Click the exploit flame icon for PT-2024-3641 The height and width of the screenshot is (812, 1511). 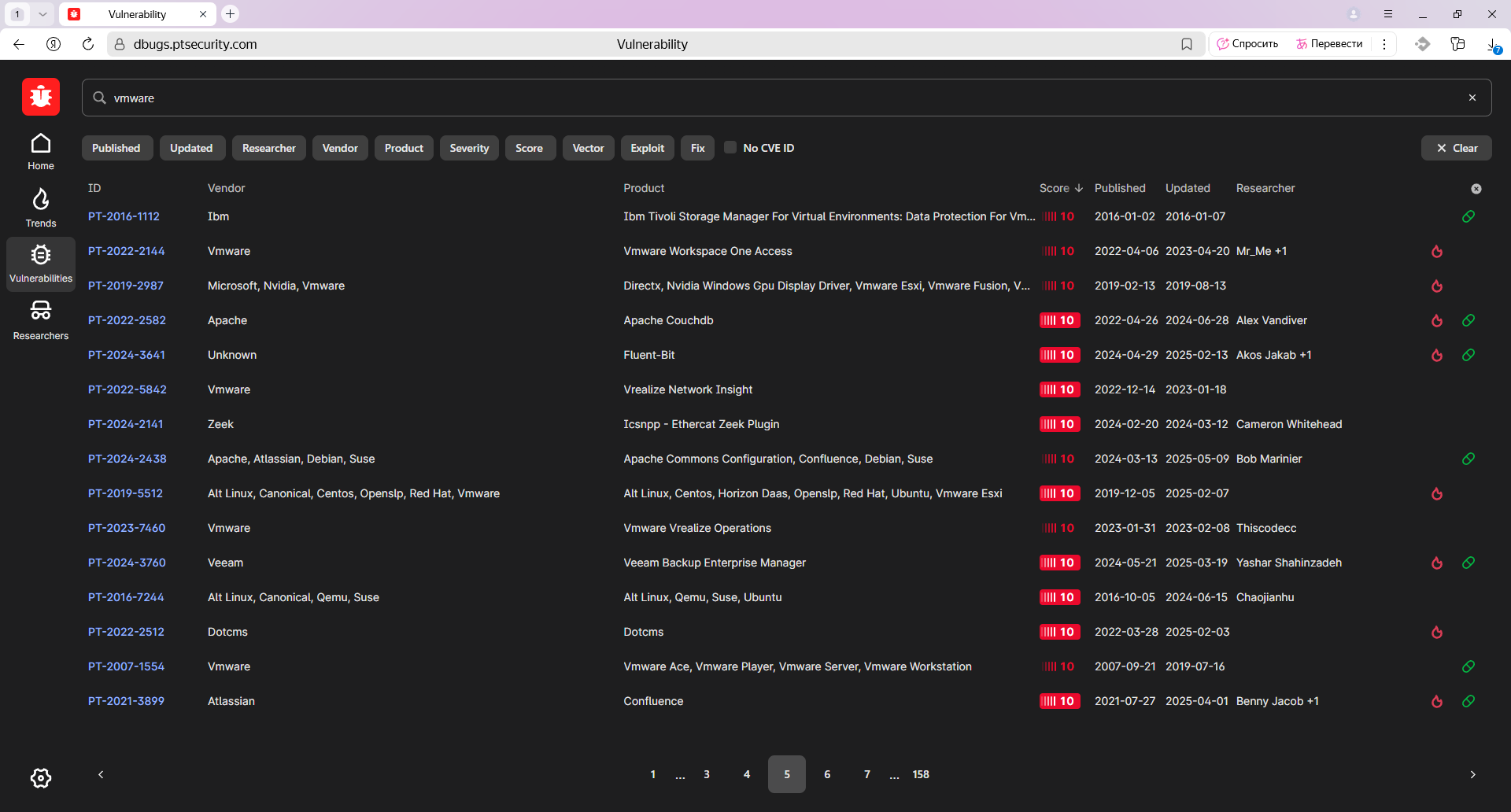(1437, 355)
